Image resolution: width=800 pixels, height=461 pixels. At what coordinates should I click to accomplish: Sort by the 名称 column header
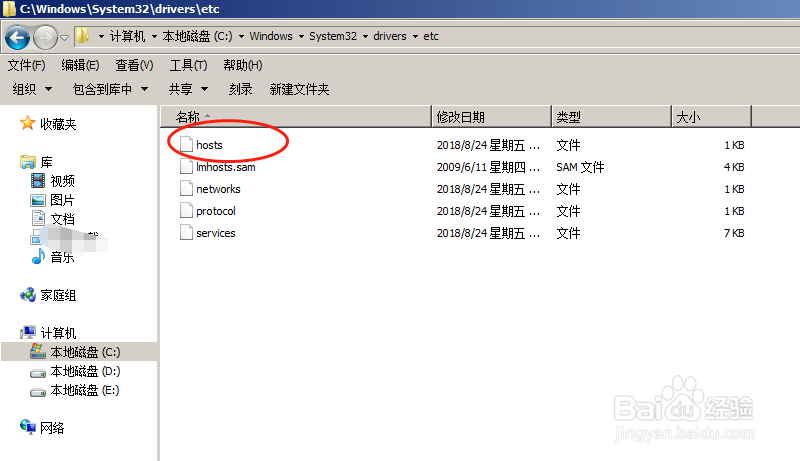coord(296,117)
